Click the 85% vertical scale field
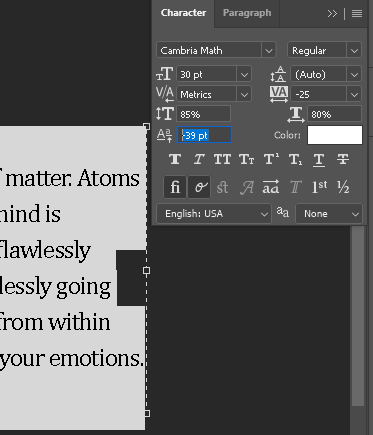373x435 pixels. (203, 114)
